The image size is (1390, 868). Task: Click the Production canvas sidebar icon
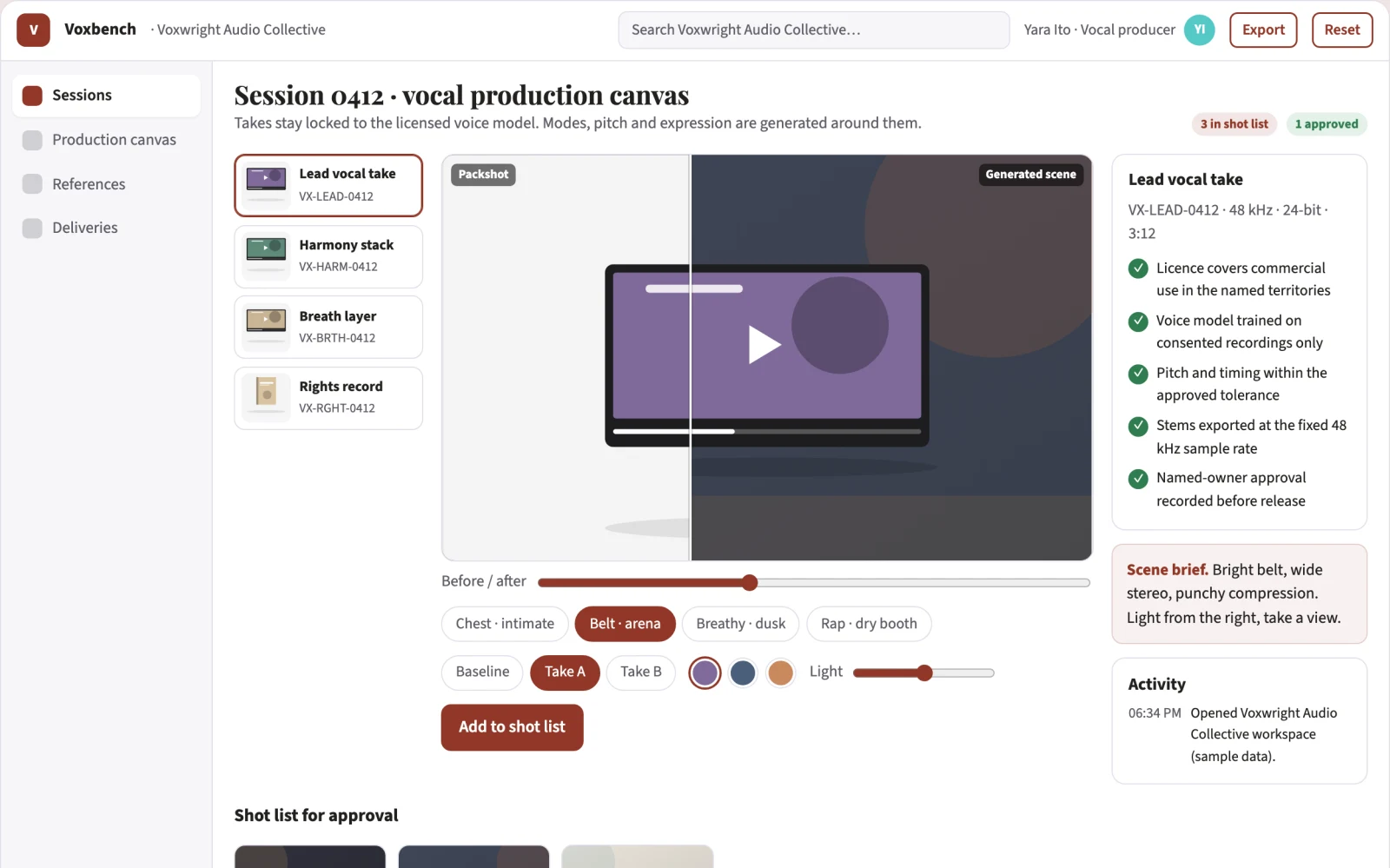coord(32,140)
